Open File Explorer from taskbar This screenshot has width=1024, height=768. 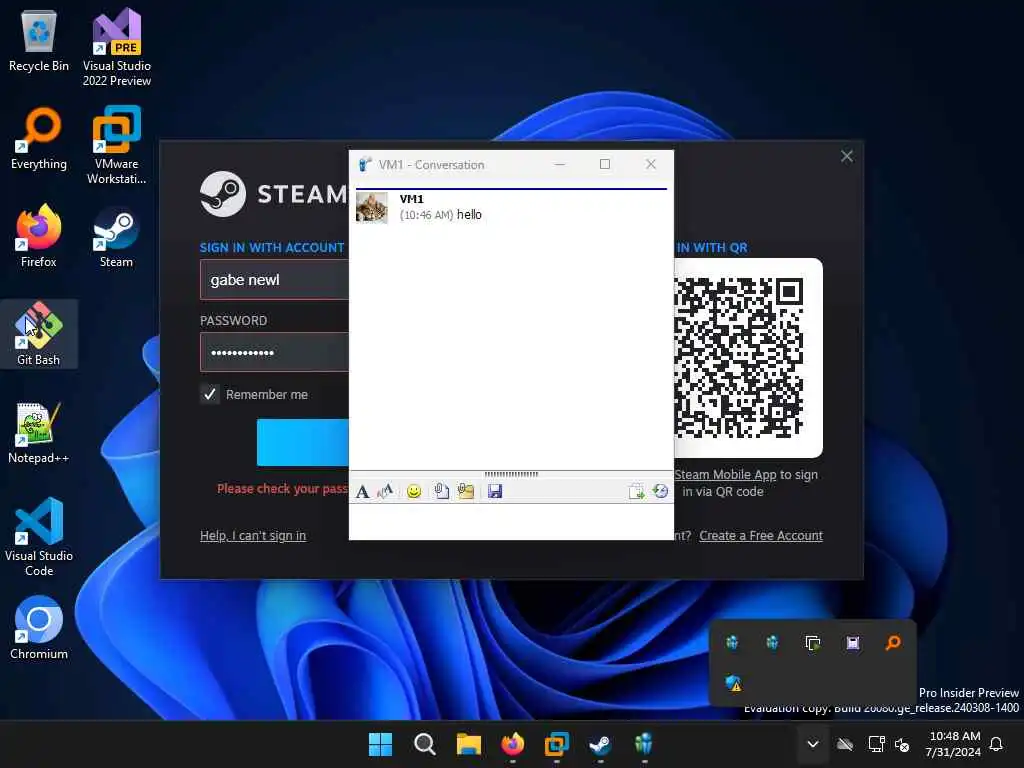click(468, 744)
